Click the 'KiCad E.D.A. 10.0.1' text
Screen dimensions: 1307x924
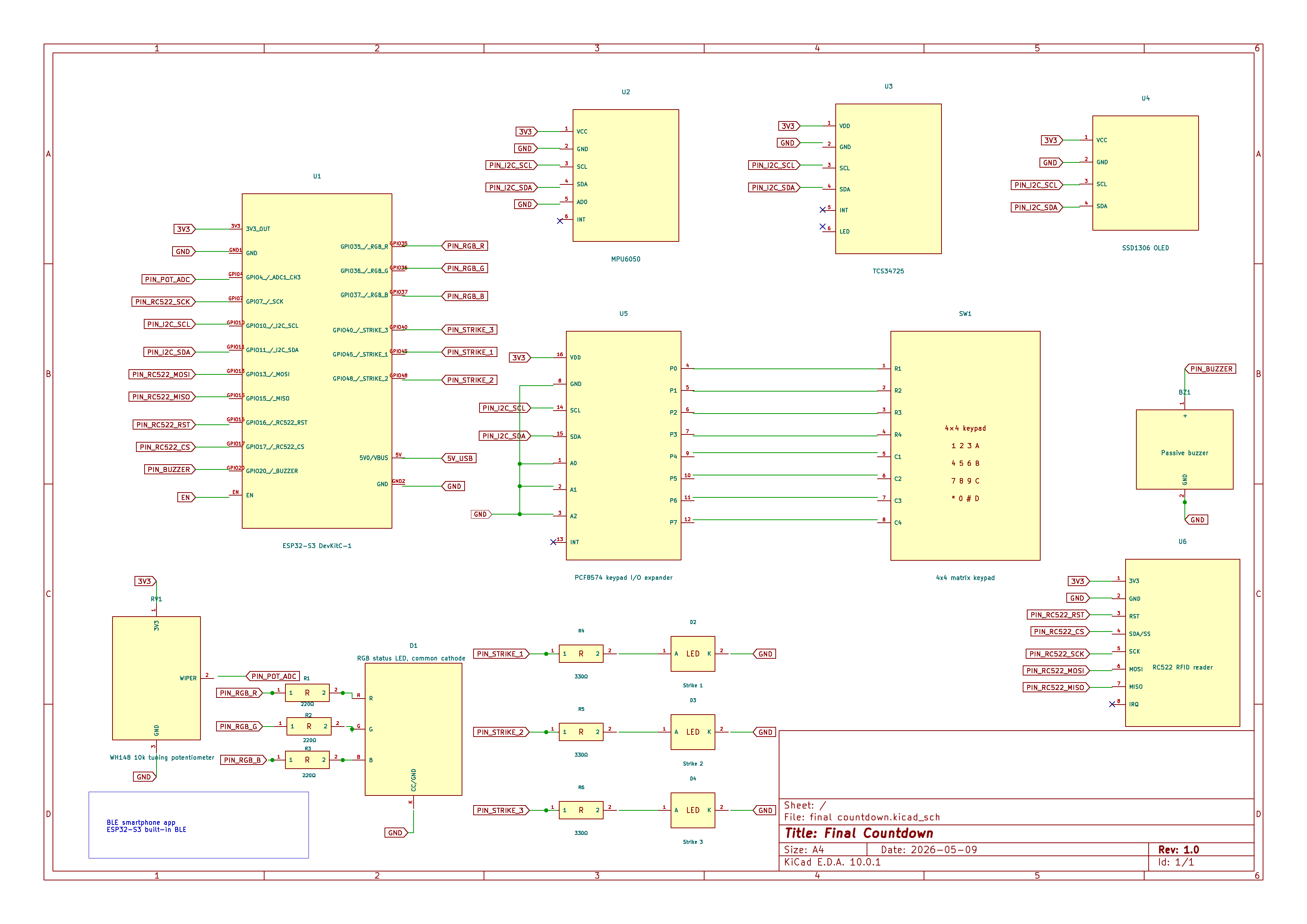point(832,862)
